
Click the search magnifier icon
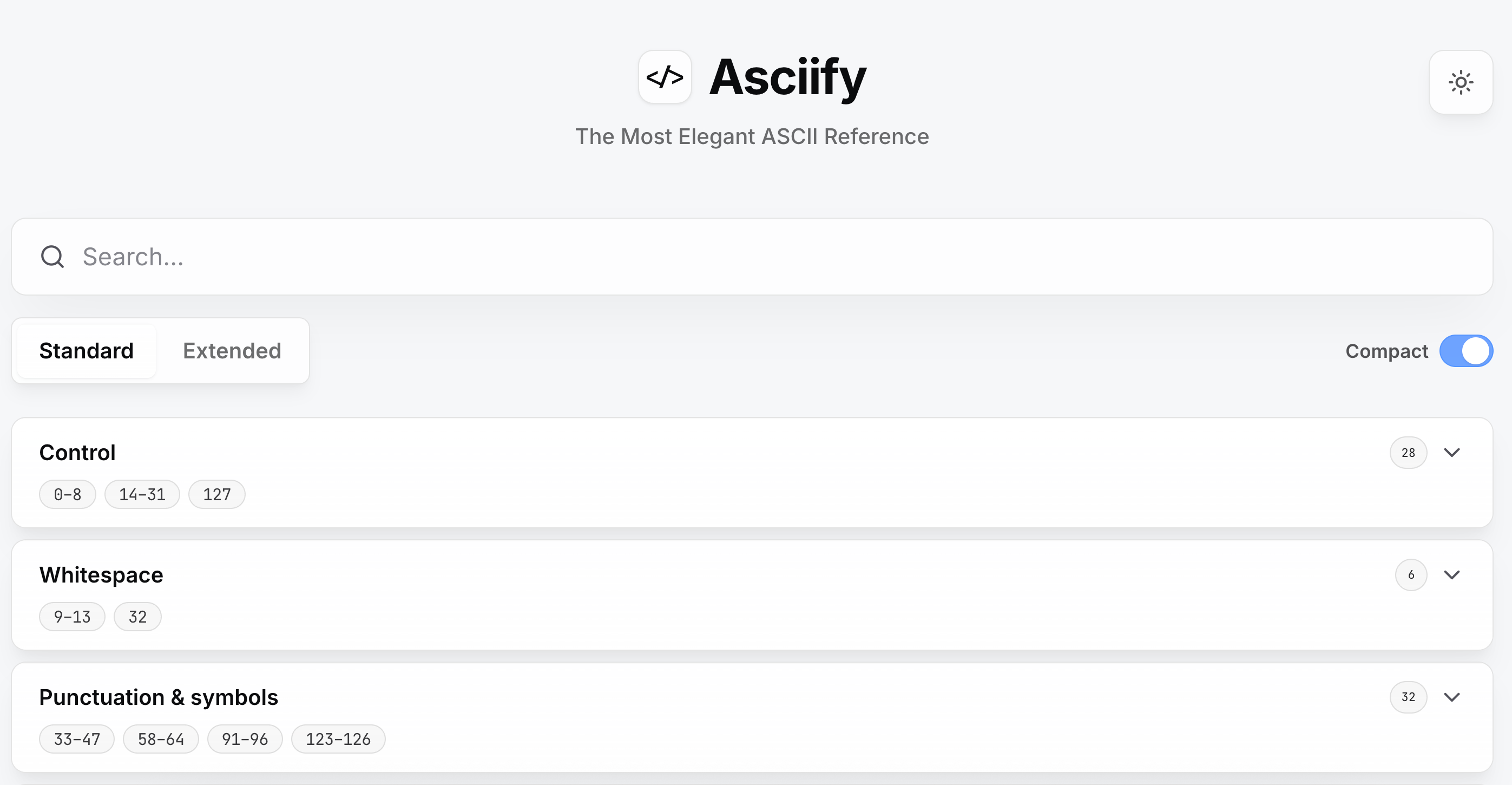[x=52, y=257]
